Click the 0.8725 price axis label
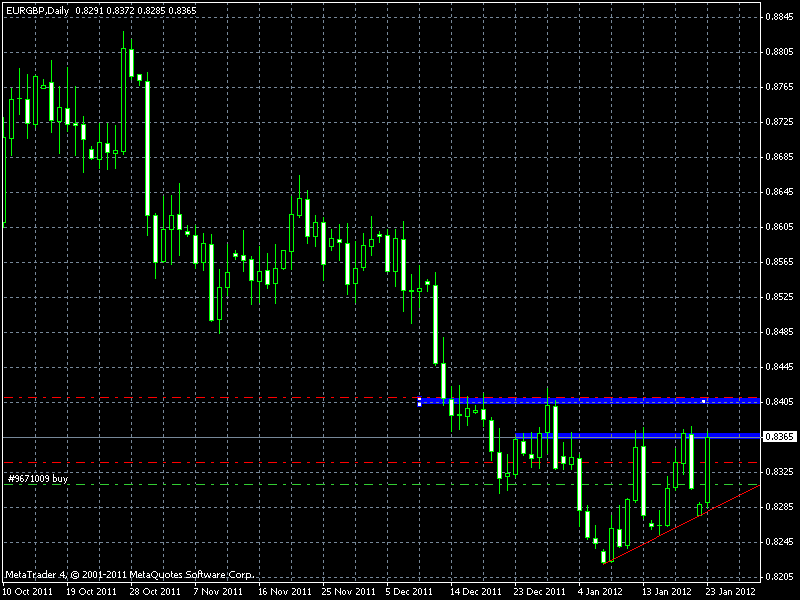Viewport: 800px width, 600px height. tap(780, 122)
